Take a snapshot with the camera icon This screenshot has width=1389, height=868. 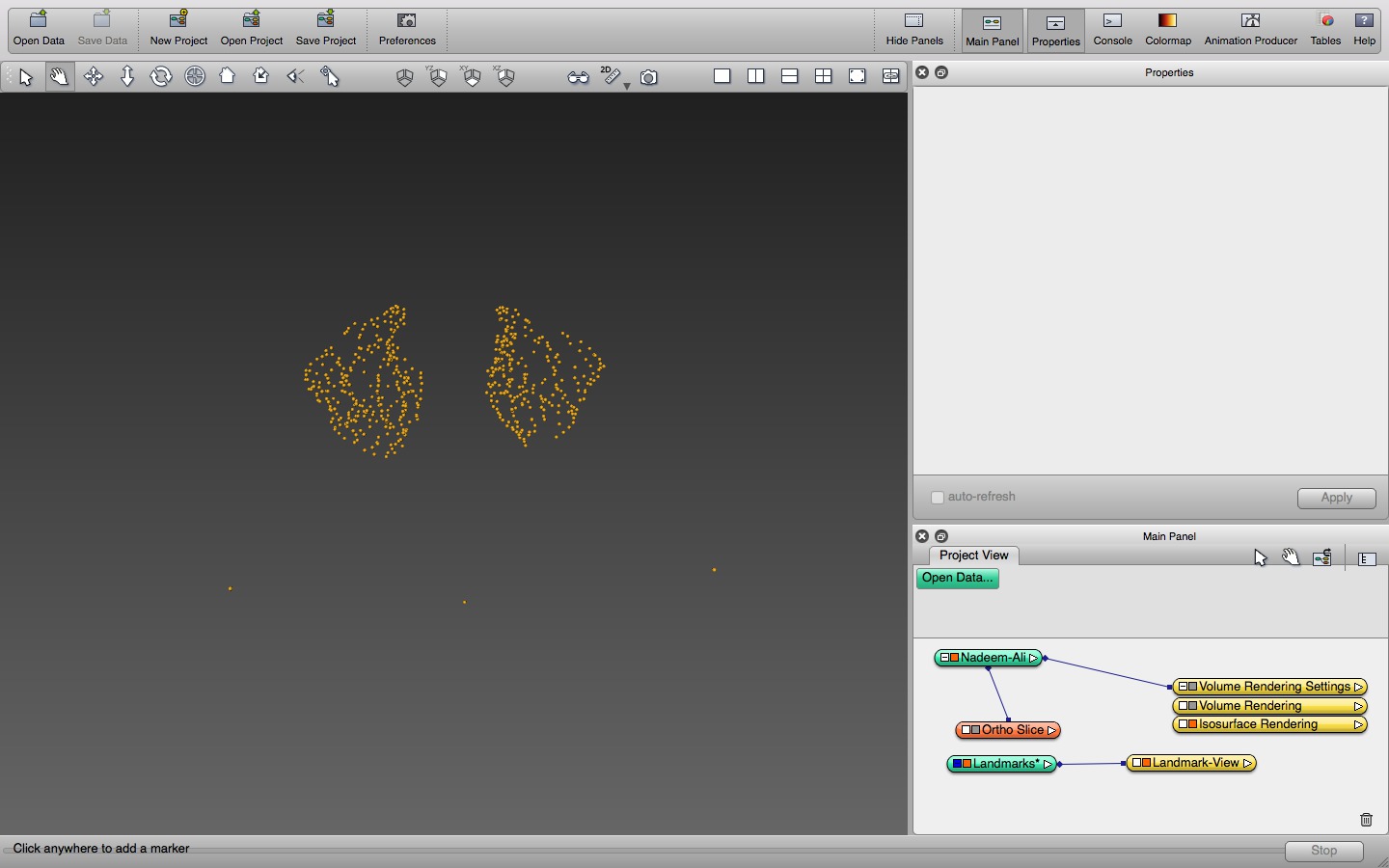pos(649,77)
